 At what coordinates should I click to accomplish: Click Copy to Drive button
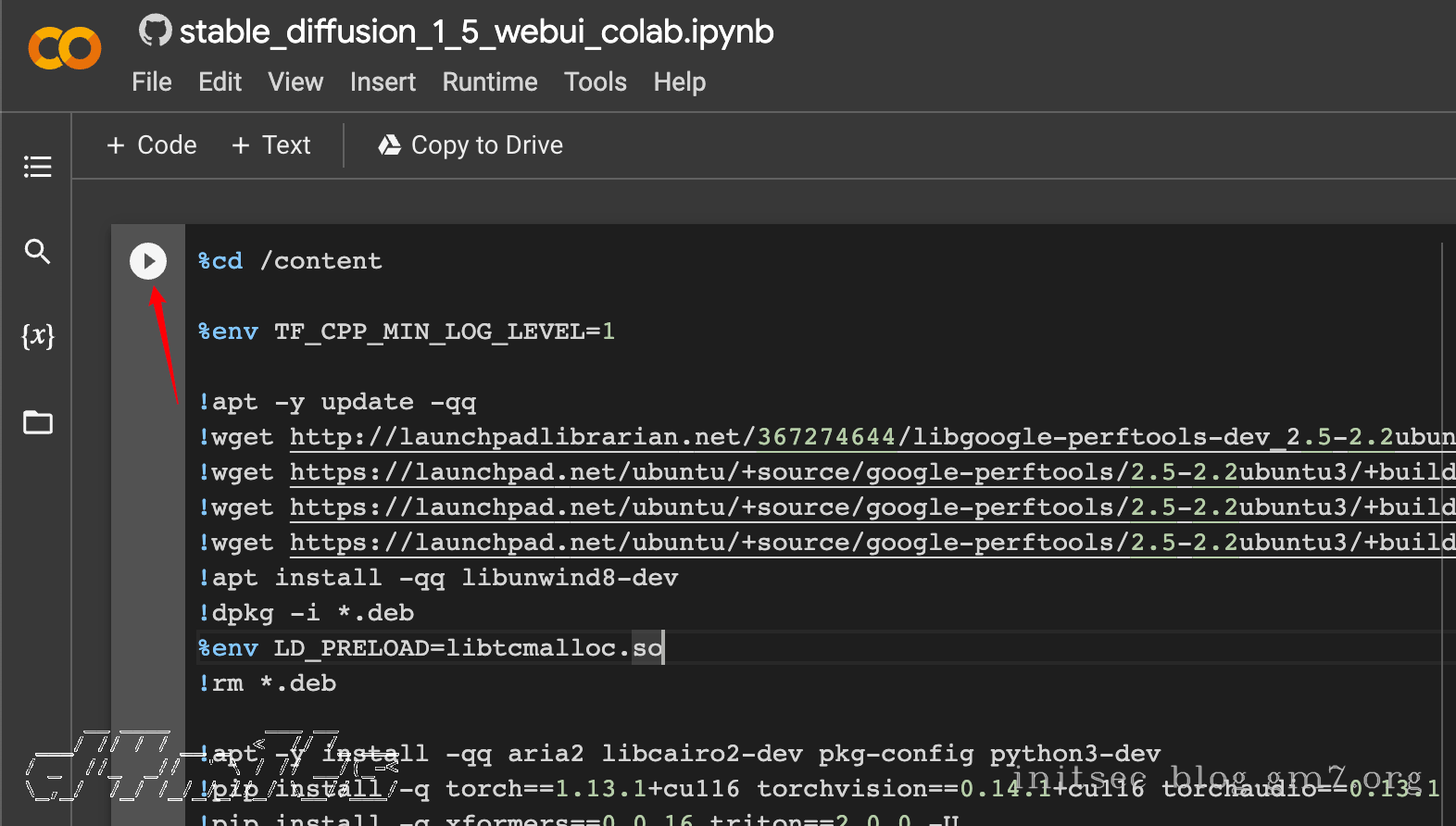471,145
